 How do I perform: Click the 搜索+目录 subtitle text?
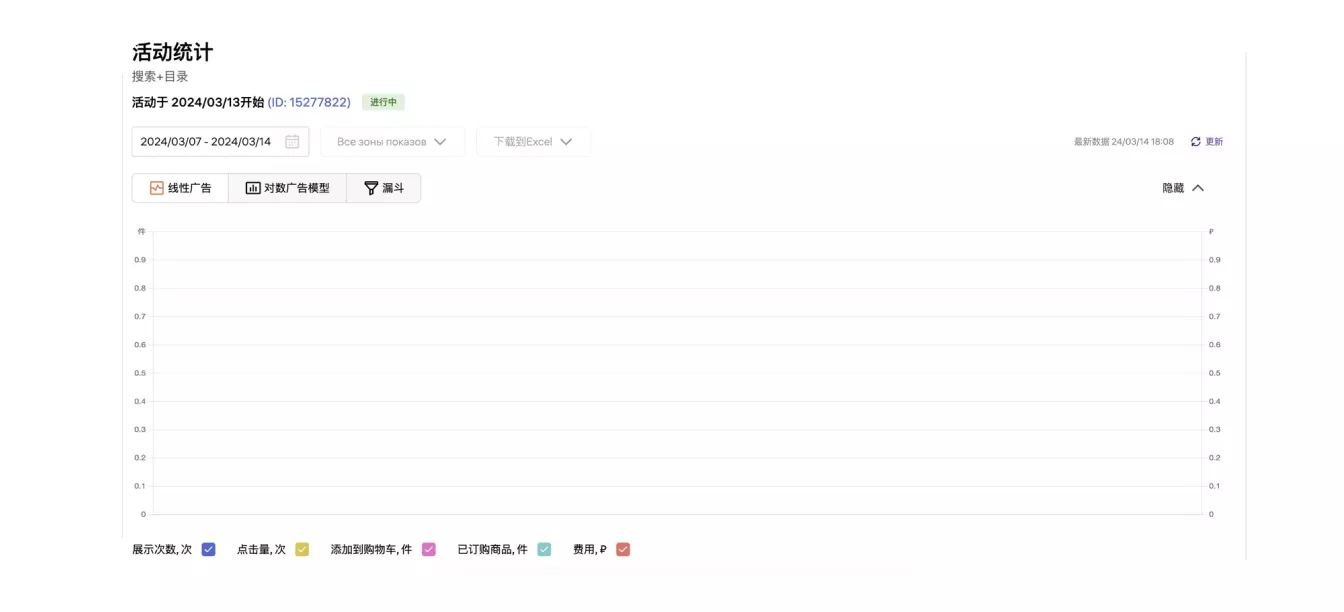coord(160,77)
